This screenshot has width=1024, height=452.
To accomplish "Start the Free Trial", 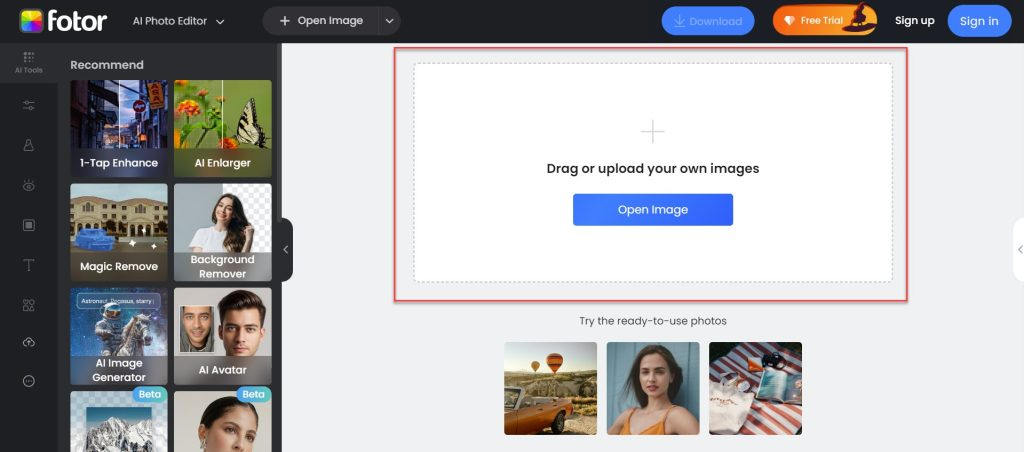I will point(824,20).
